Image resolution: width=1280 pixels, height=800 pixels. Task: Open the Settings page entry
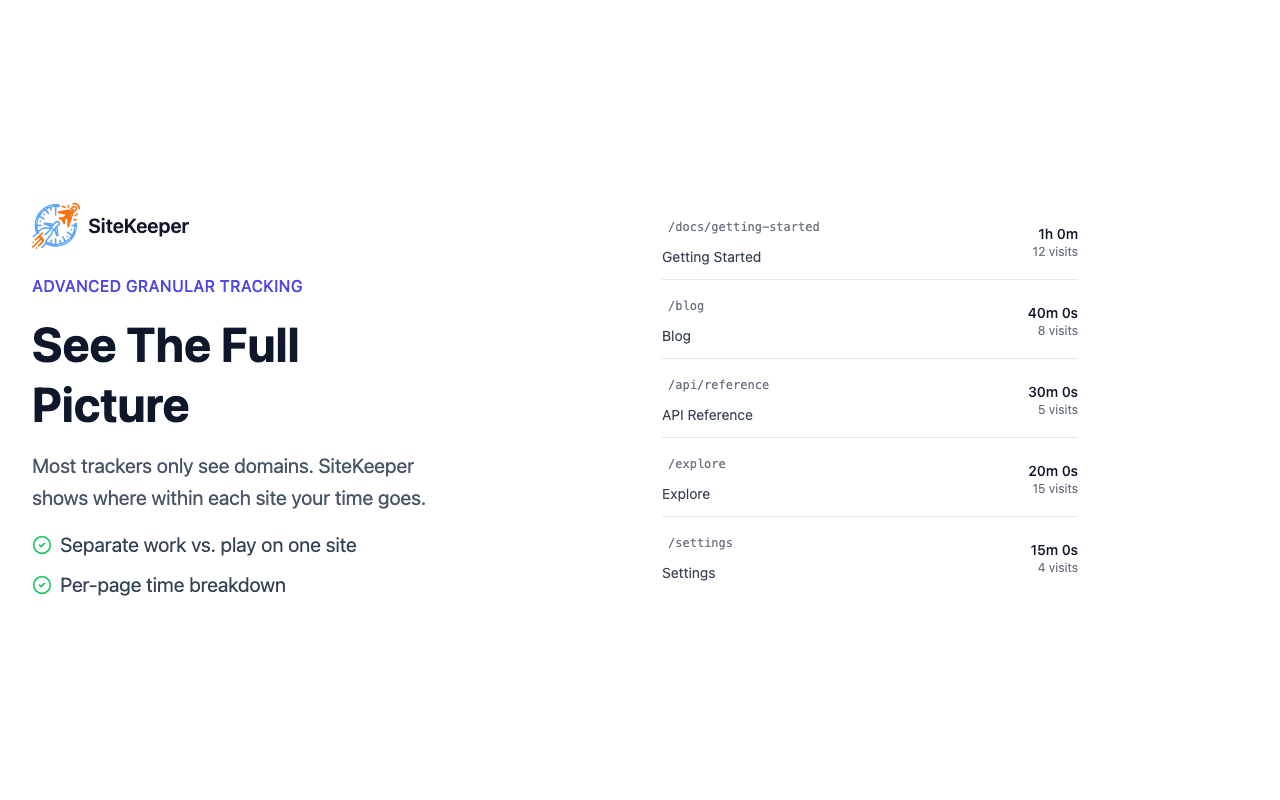pyautogui.click(x=688, y=573)
